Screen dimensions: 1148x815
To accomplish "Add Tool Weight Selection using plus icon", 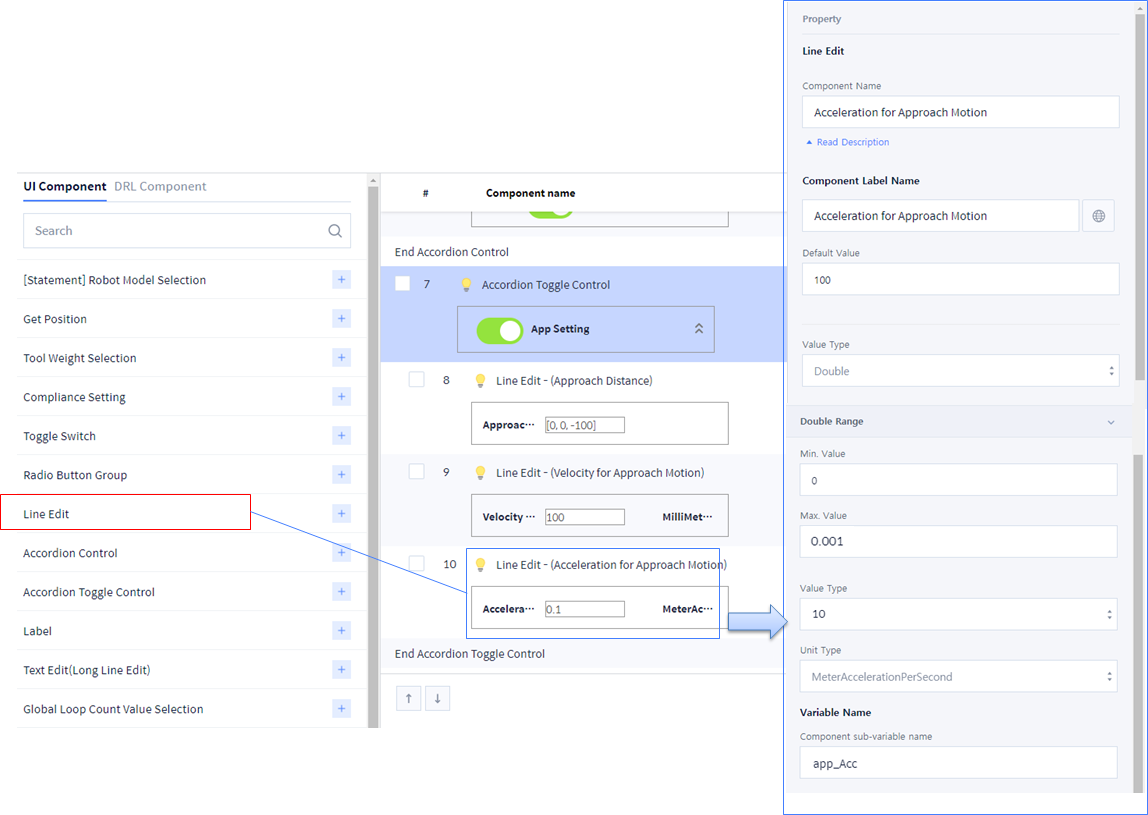I will click(341, 358).
